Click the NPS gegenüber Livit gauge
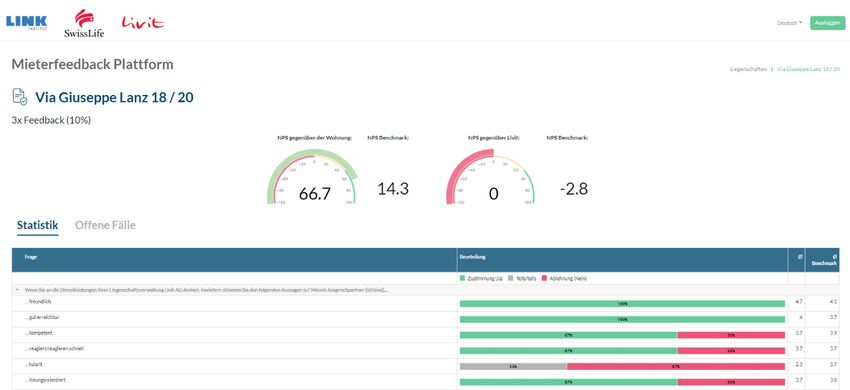The width and height of the screenshot is (850, 390). click(x=491, y=177)
